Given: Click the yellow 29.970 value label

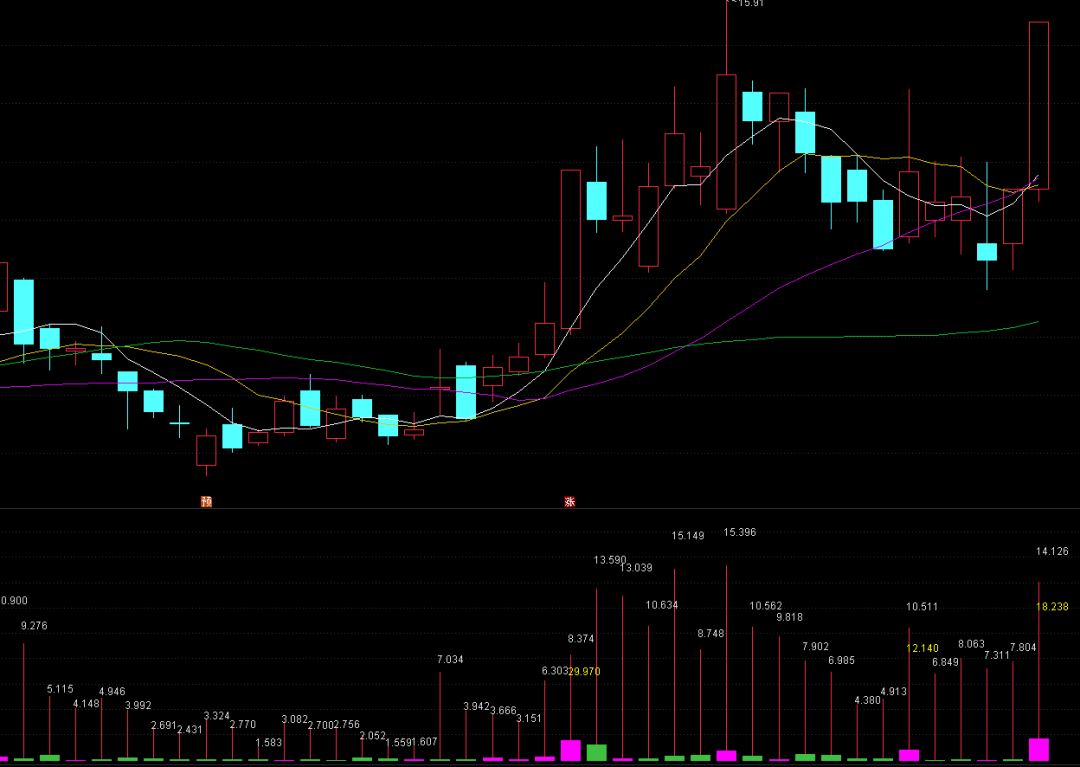Looking at the screenshot, I should click(x=584, y=672).
